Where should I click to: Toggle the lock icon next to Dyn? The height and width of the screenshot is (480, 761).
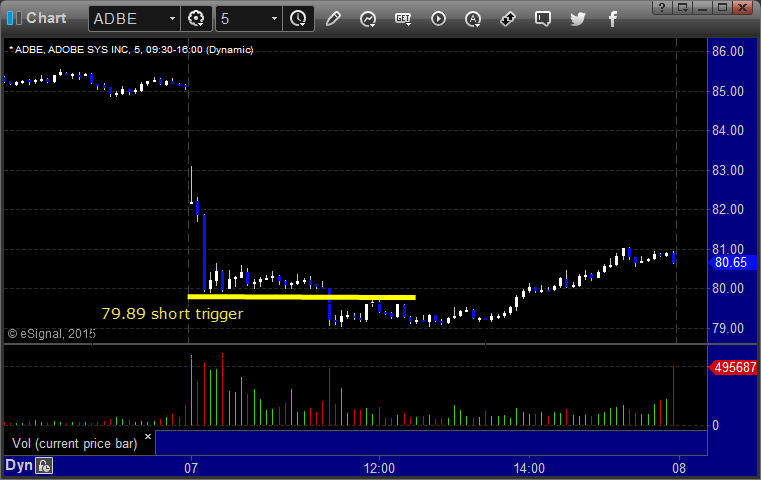click(44, 466)
